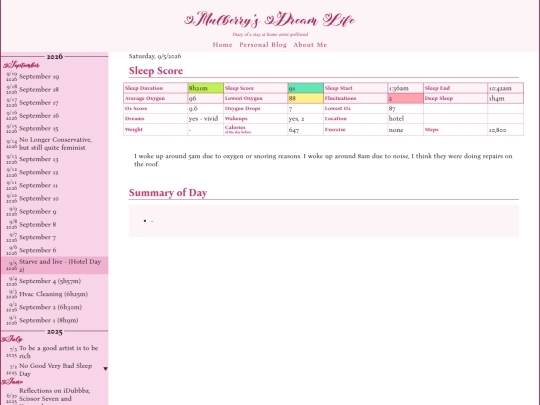Open the No Longer Conservative post

(55, 144)
